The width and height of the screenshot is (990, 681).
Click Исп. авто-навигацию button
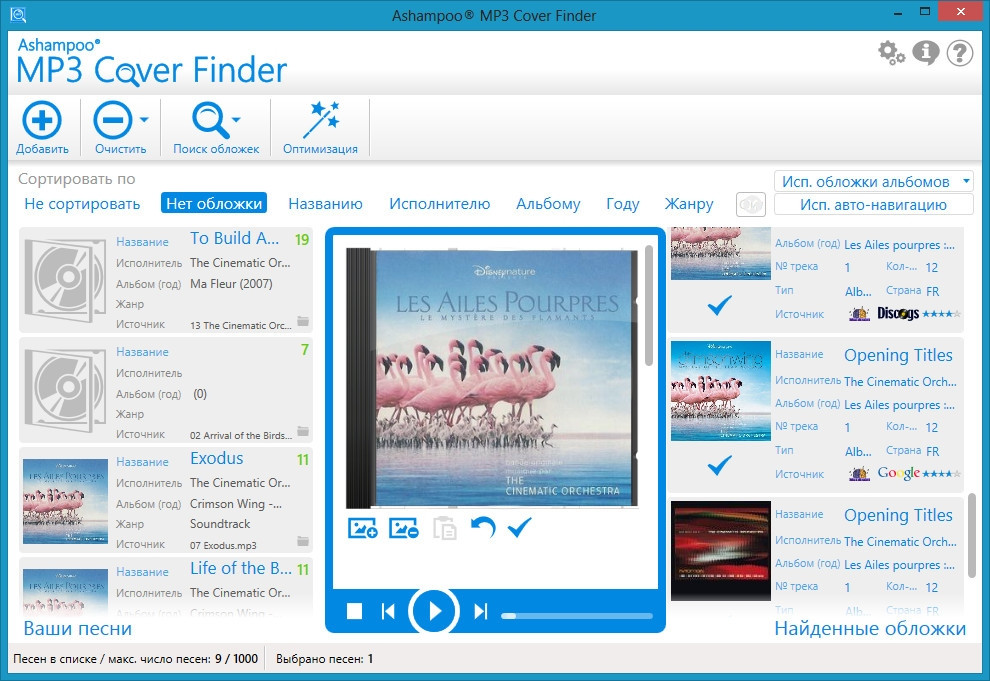[x=873, y=204]
